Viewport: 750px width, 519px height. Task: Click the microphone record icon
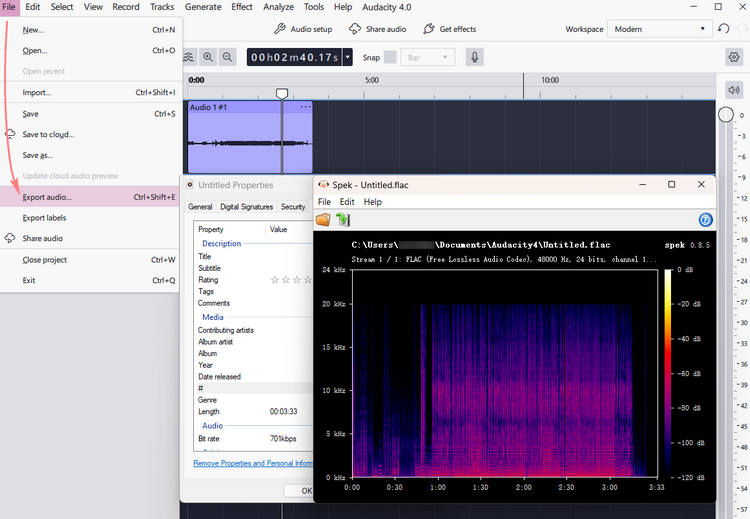pos(474,57)
